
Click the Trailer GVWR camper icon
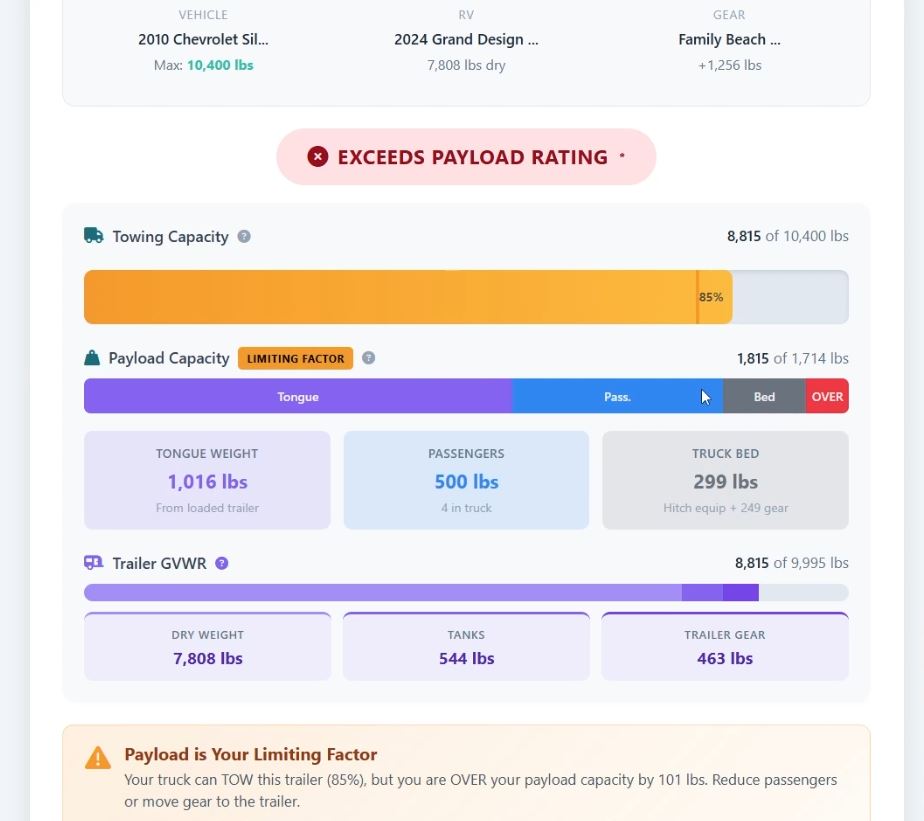(93, 563)
